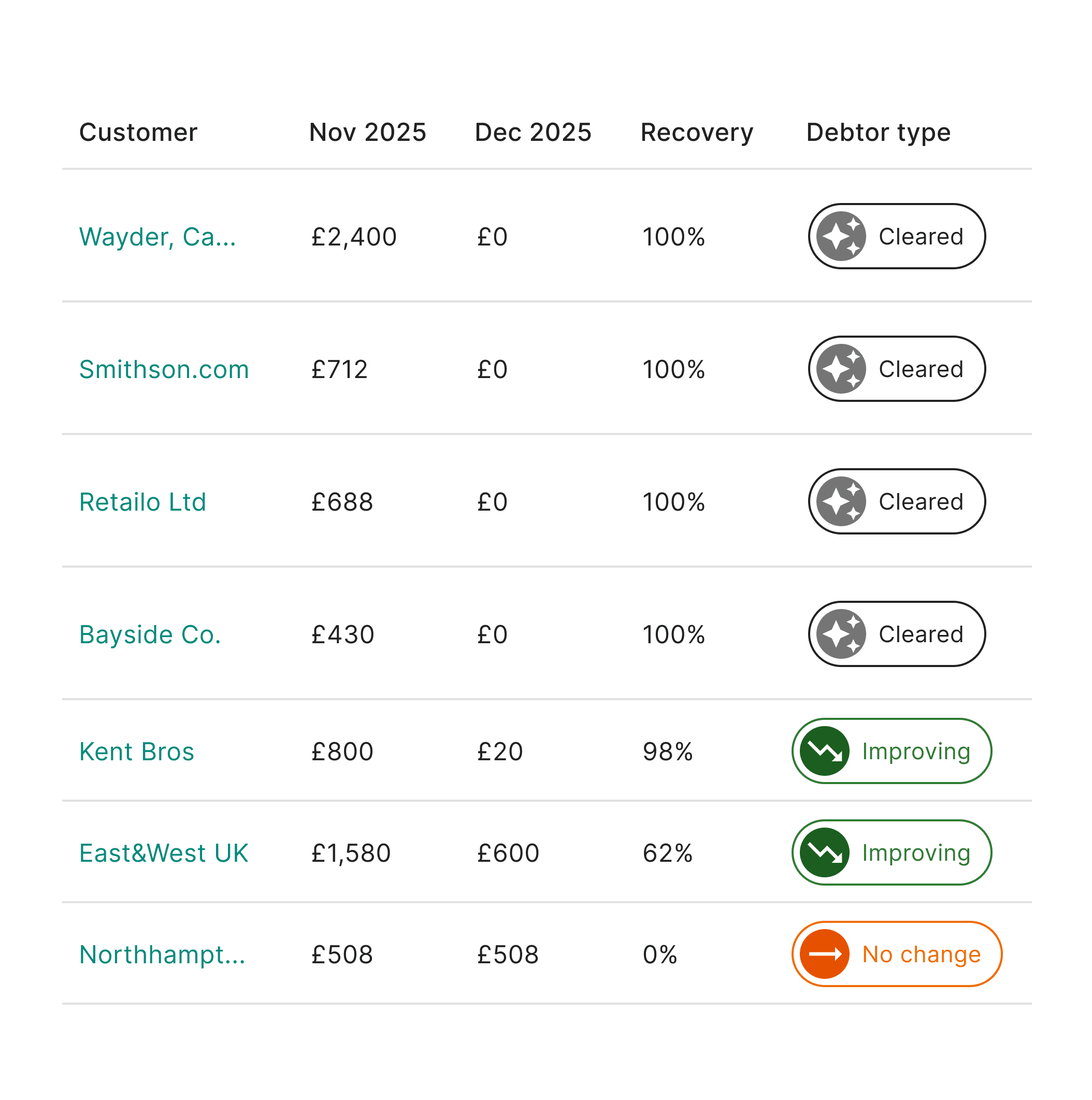
Task: Click the No change status badge label
Action: [x=921, y=955]
